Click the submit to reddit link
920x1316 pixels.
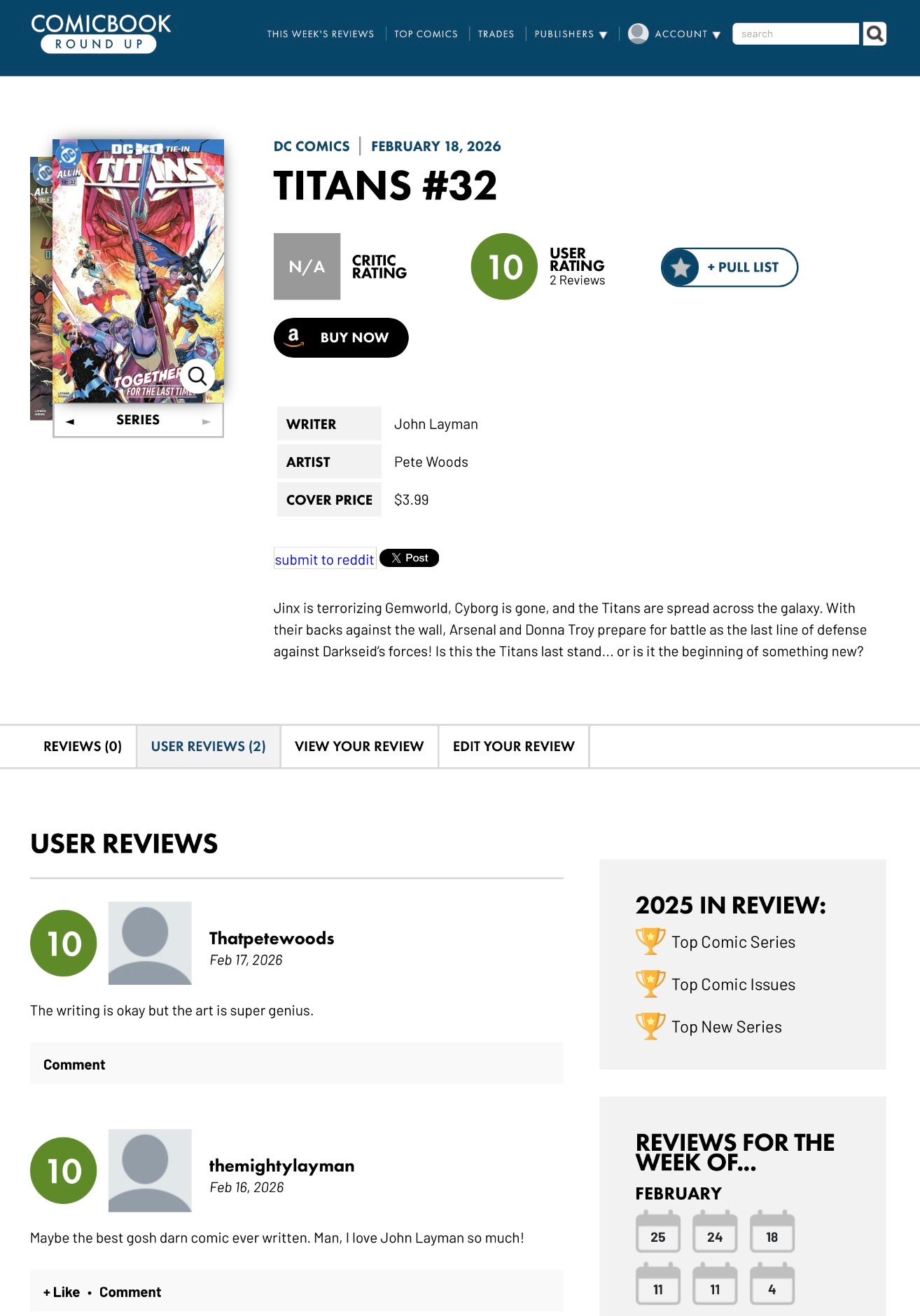[324, 559]
